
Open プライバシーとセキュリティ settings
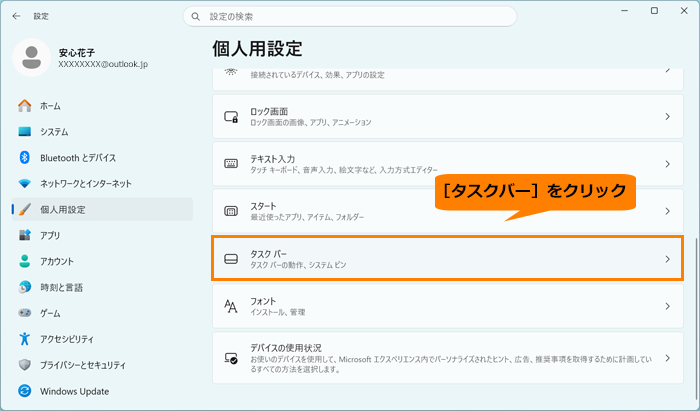tap(102, 365)
